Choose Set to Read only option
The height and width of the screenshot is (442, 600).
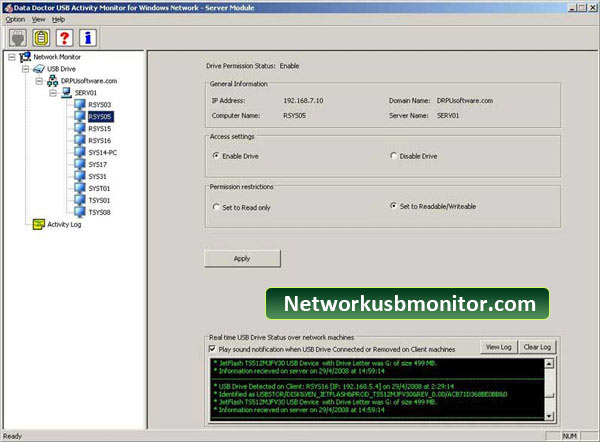coord(216,207)
